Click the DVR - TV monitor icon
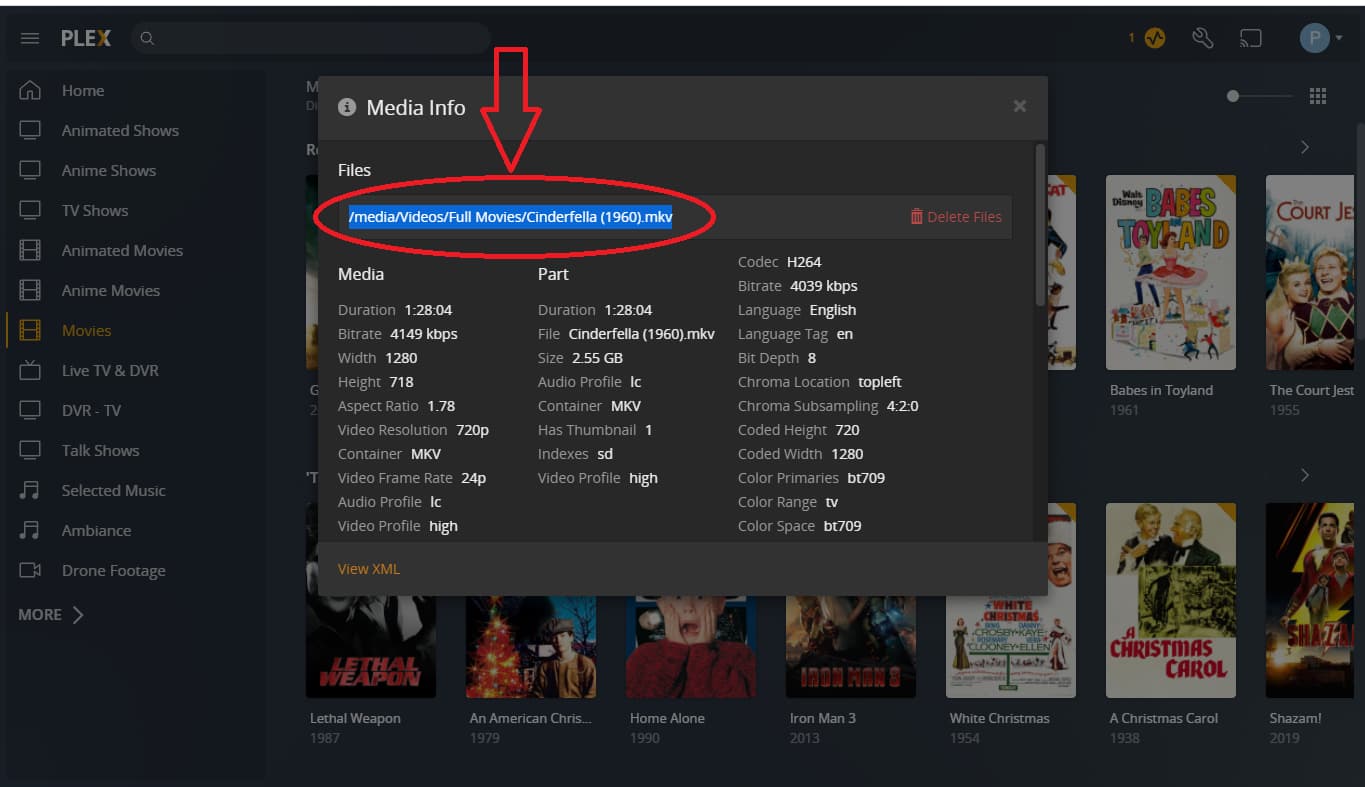Screen dimensions: 1365x787 pos(30,410)
